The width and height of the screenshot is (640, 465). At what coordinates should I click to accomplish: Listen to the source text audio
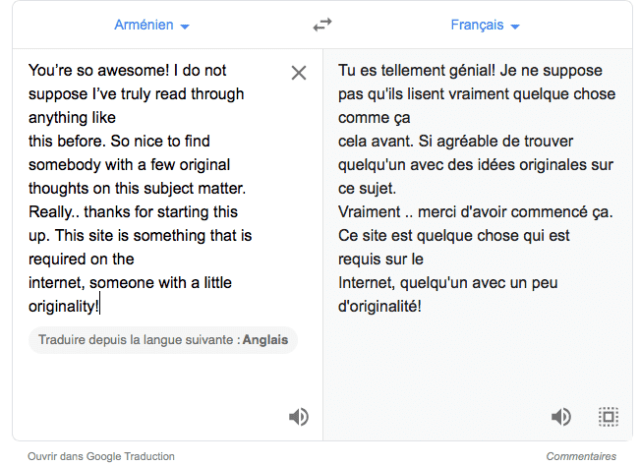click(x=298, y=417)
